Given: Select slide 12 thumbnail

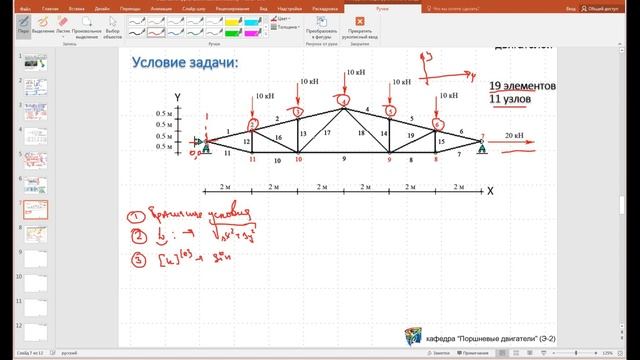Looking at the screenshot, I should [36, 332].
